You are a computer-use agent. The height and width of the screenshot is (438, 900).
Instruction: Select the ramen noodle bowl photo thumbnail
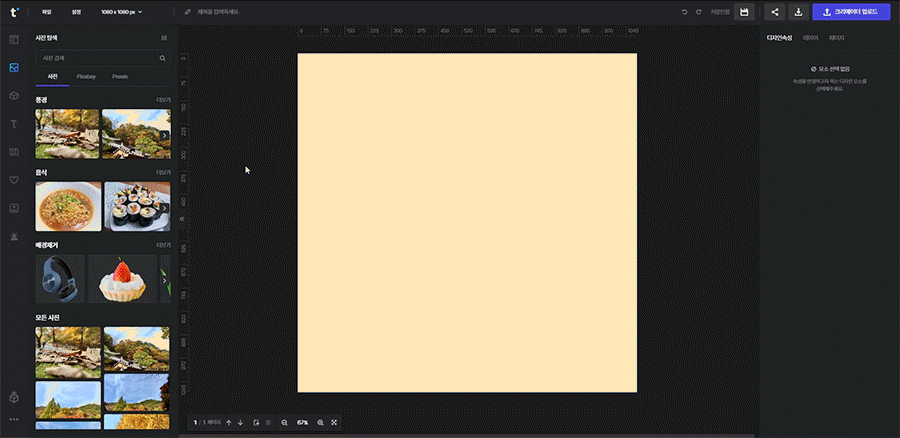(67, 206)
